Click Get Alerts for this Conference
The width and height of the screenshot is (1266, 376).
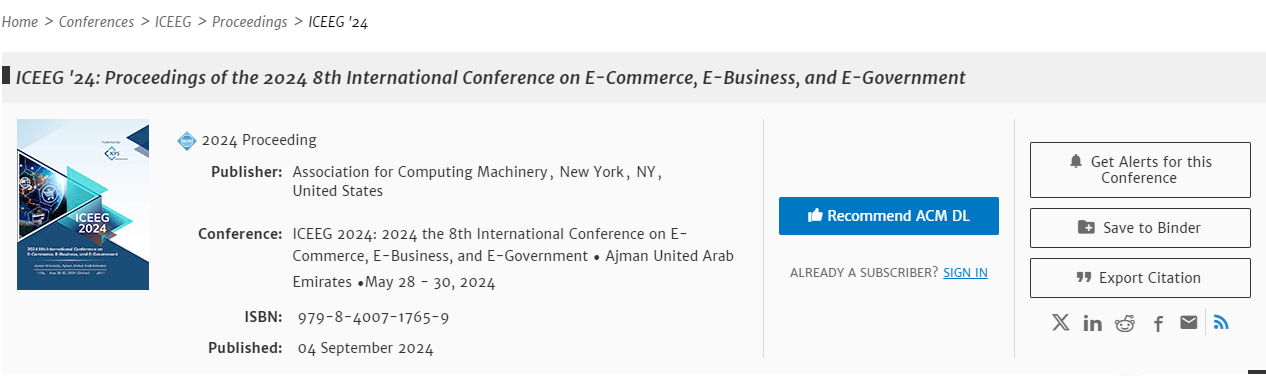pos(1140,170)
